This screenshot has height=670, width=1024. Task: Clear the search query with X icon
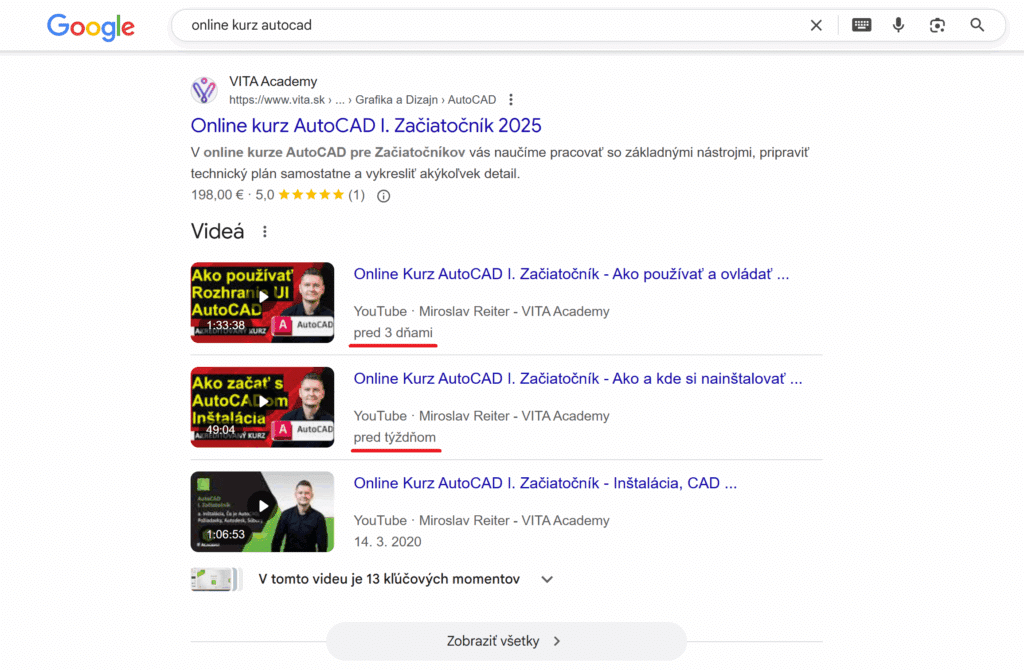[816, 25]
